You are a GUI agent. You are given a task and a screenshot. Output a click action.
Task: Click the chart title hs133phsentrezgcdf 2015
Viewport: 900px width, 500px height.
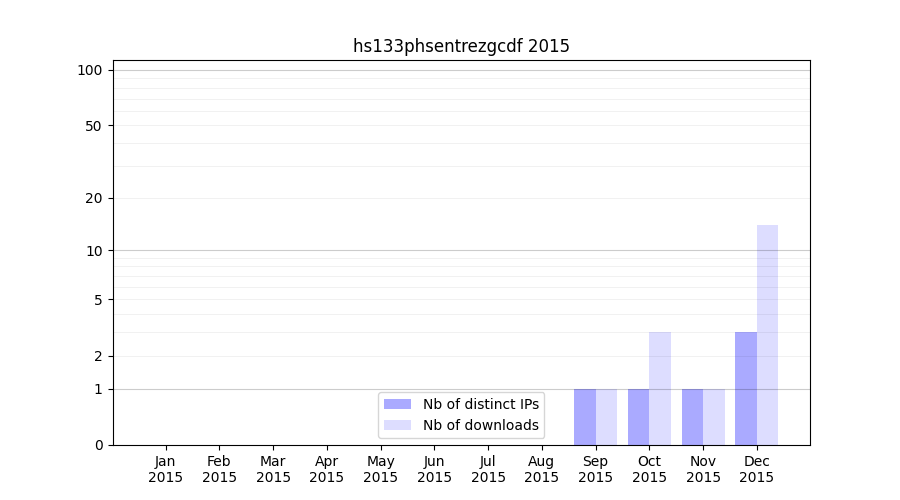(461, 46)
